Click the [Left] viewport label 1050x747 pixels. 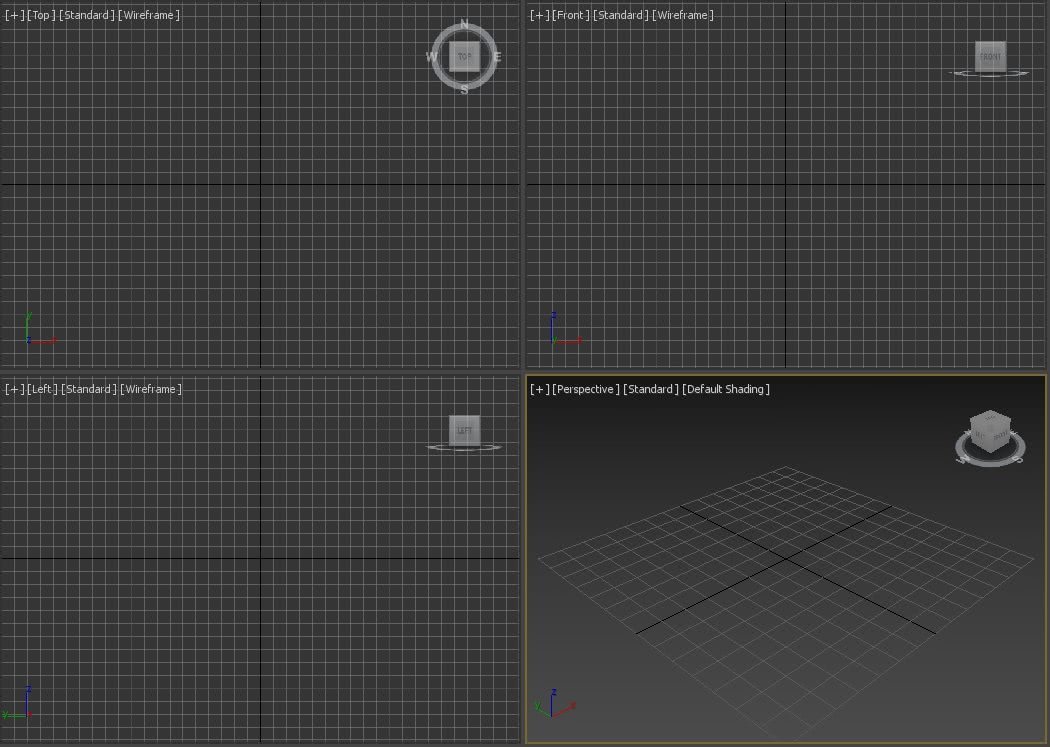coord(43,389)
